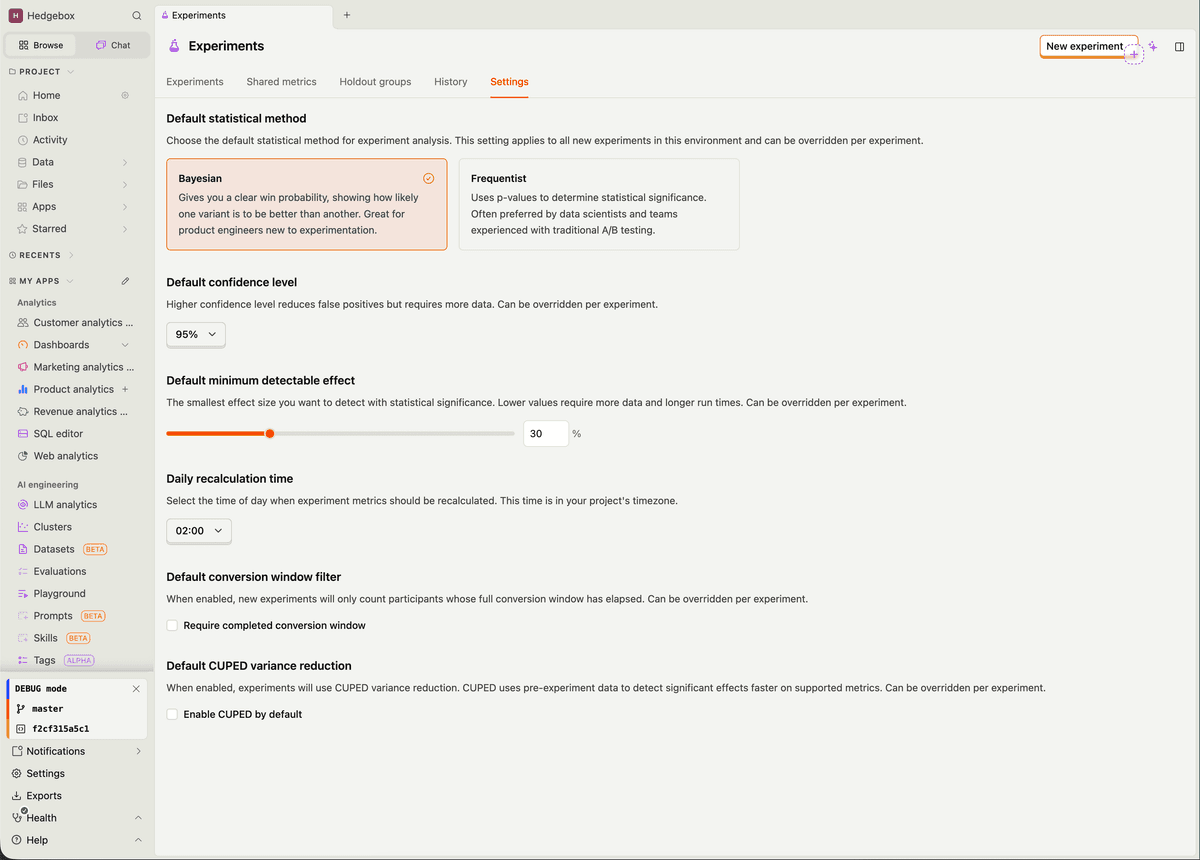Expand the Files row chevron

click(125, 184)
